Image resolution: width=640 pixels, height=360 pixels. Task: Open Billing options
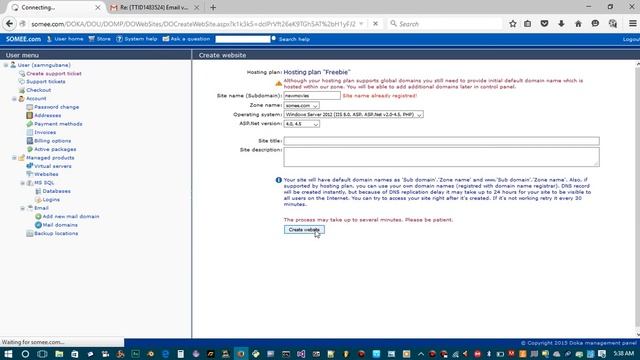point(52,141)
